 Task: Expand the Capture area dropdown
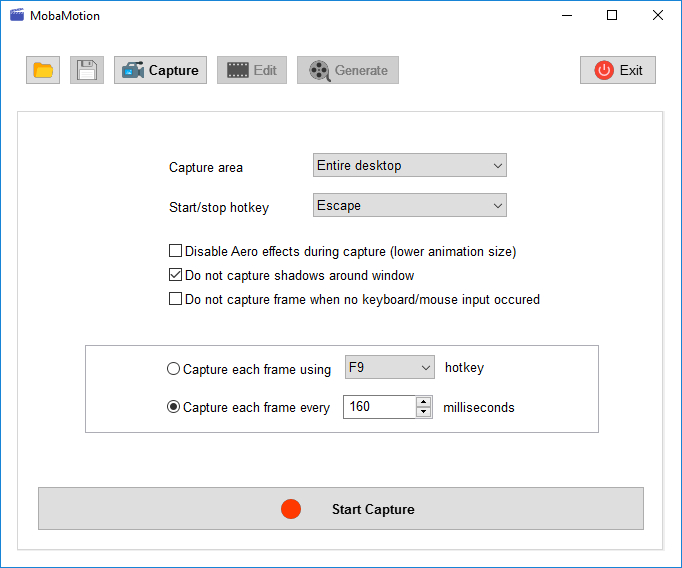[x=410, y=165]
